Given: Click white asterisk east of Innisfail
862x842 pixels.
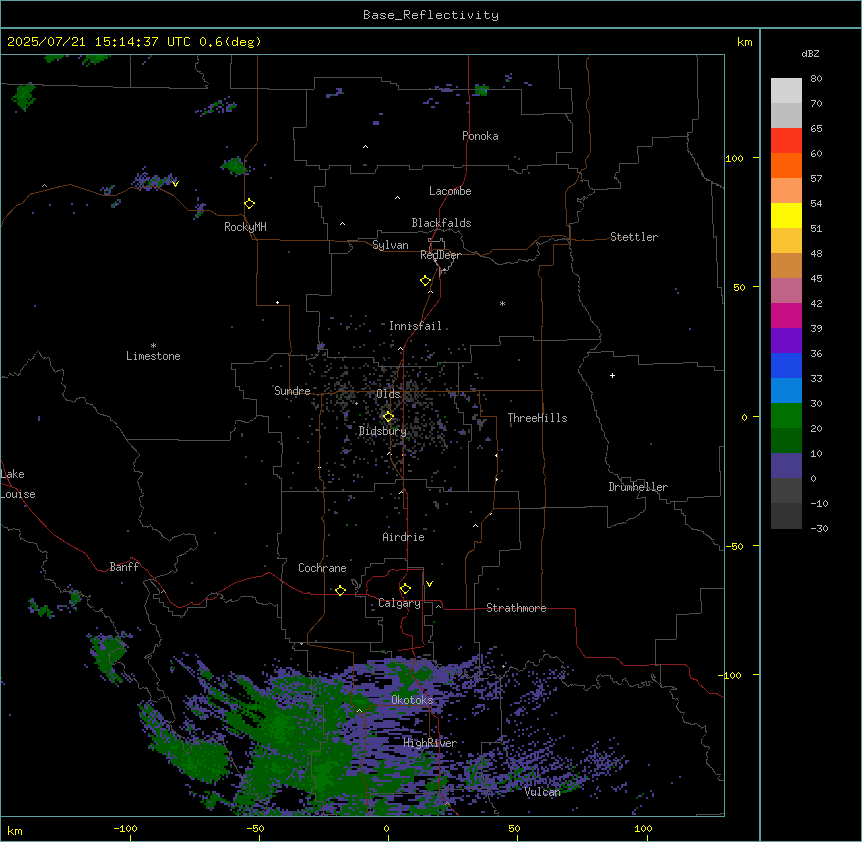Looking at the screenshot, I should click(x=502, y=303).
